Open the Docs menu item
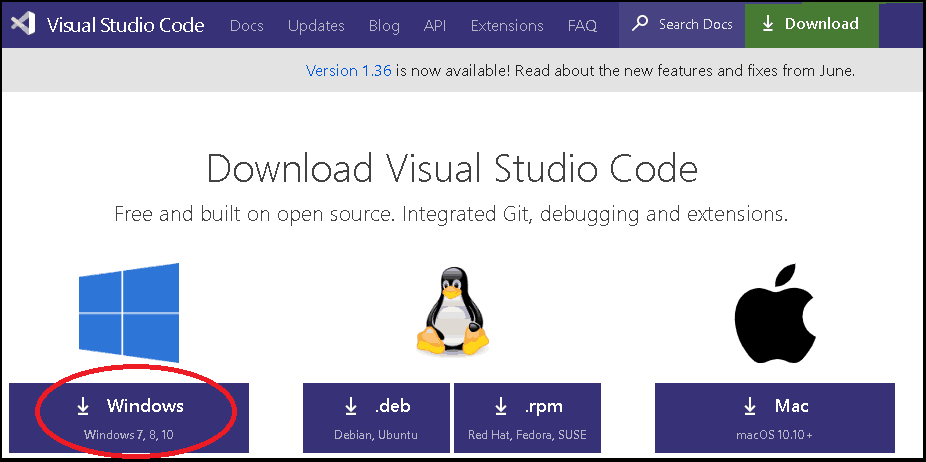Image resolution: width=926 pixels, height=462 pixels. 247,25
